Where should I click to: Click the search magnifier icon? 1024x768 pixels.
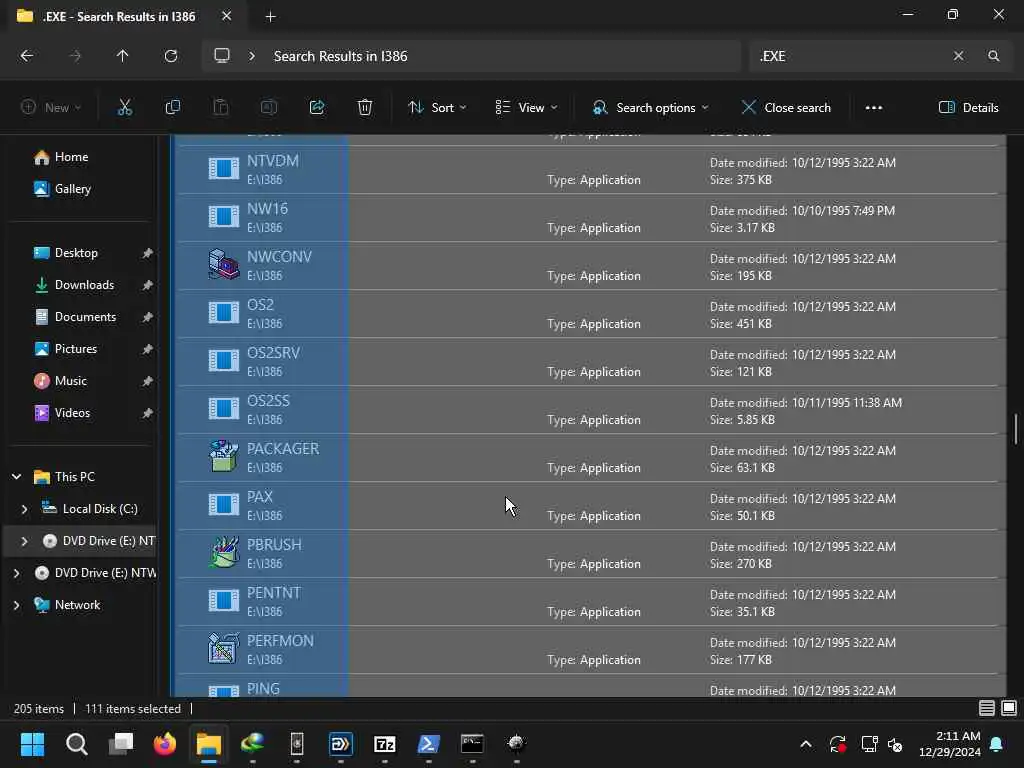(993, 56)
